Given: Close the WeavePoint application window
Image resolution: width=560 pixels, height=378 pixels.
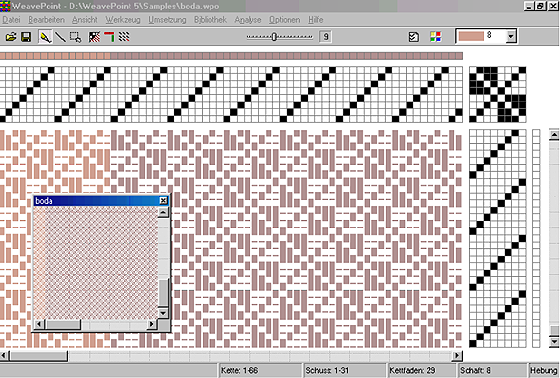Looking at the screenshot, I should [x=553, y=6].
